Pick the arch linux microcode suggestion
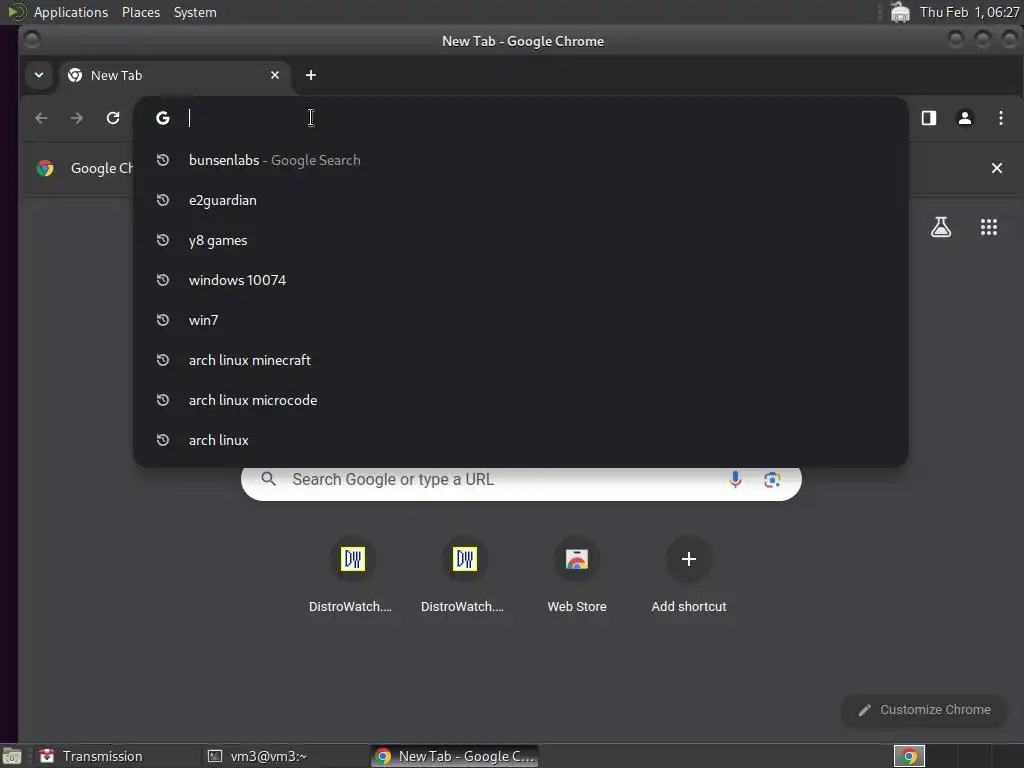The height and width of the screenshot is (768, 1024). click(x=520, y=400)
